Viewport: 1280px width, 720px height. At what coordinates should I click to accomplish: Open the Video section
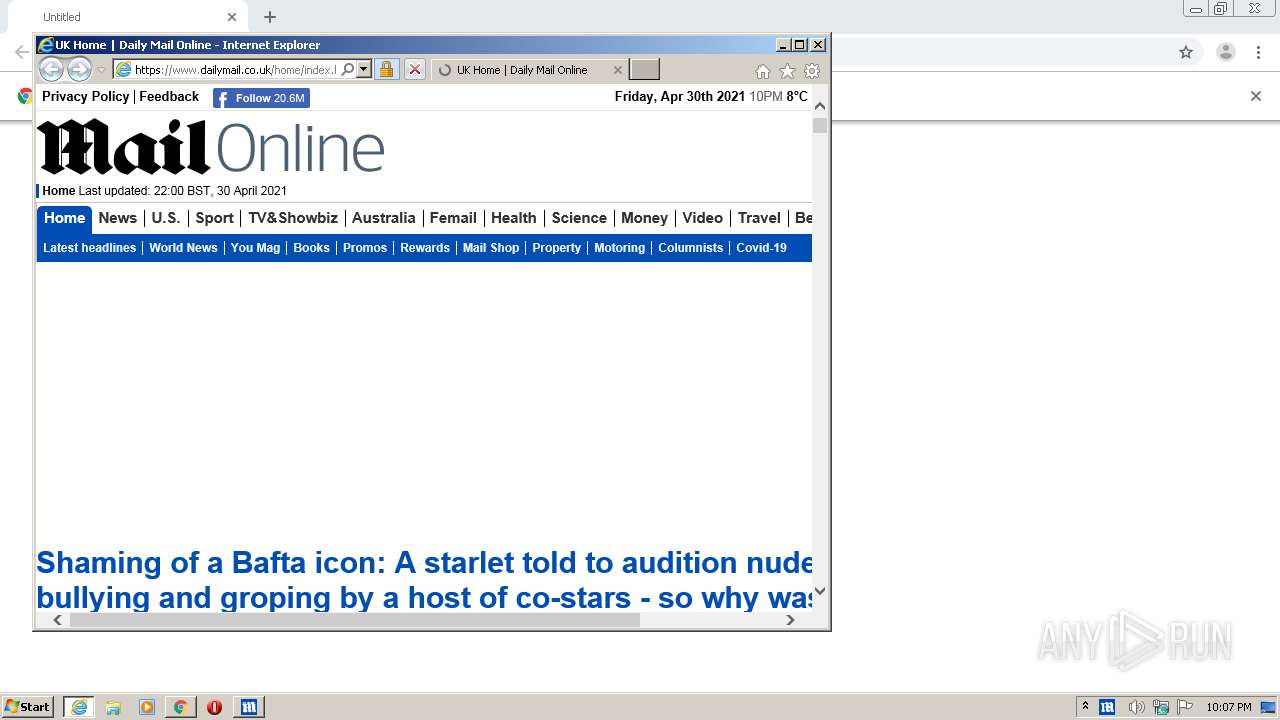tap(702, 218)
